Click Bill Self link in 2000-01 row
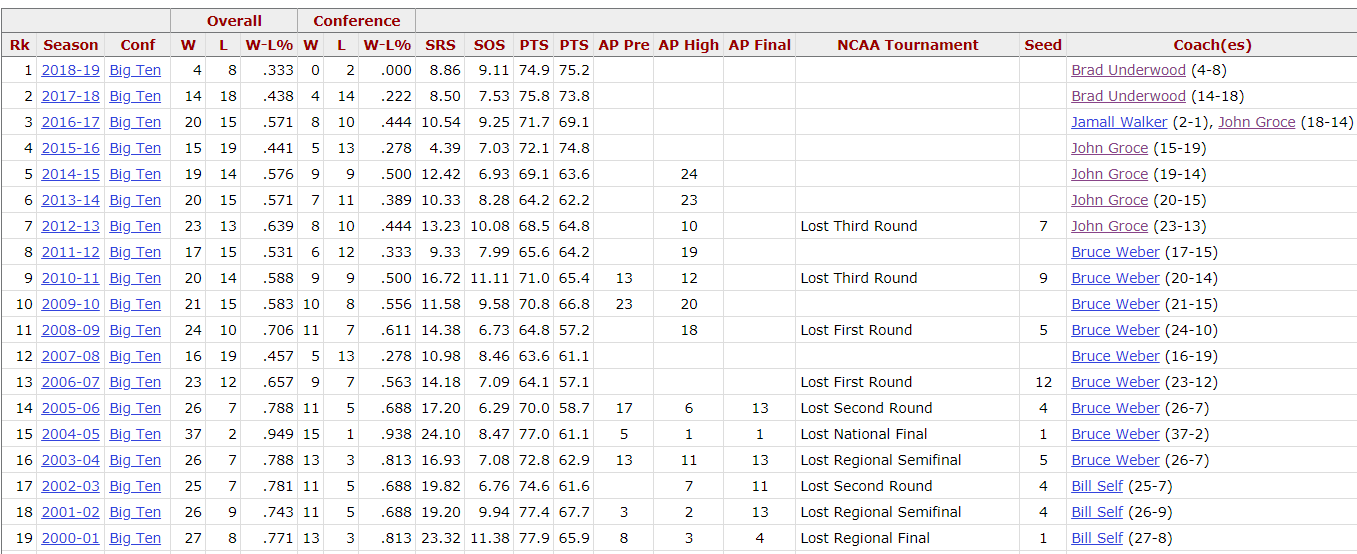1357x554 pixels. click(x=1097, y=538)
